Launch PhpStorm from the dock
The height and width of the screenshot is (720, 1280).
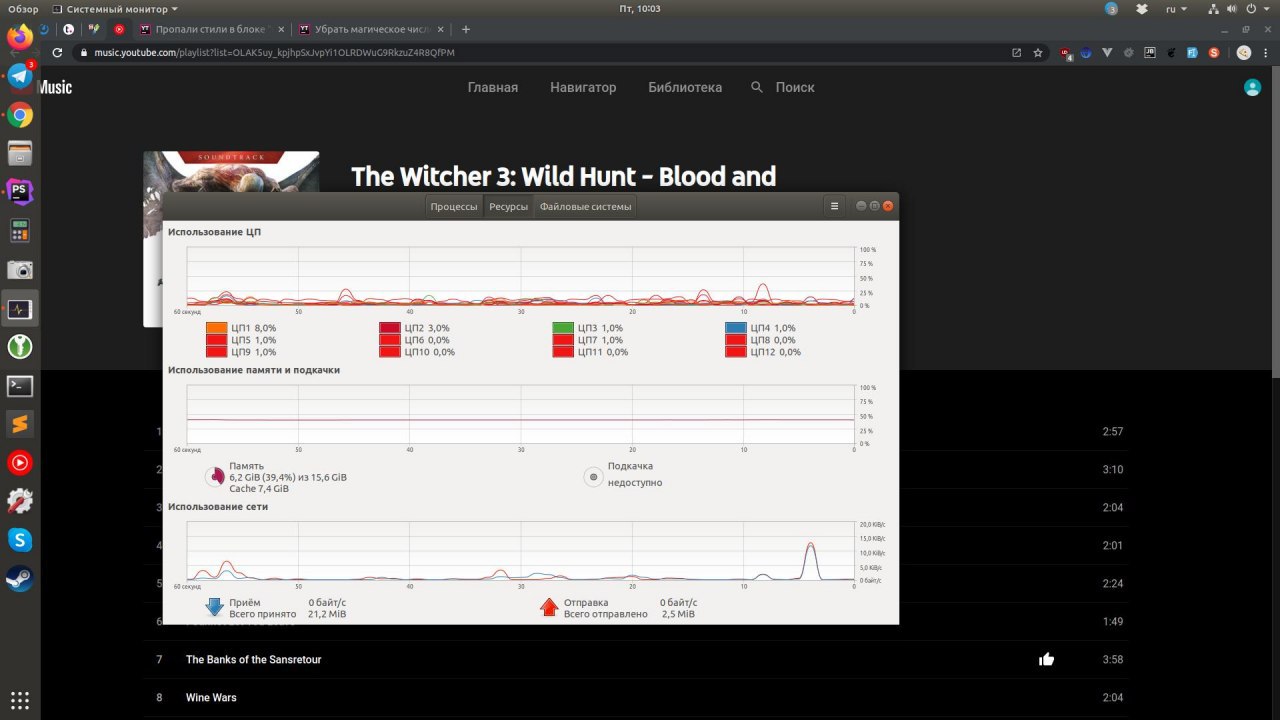point(20,192)
